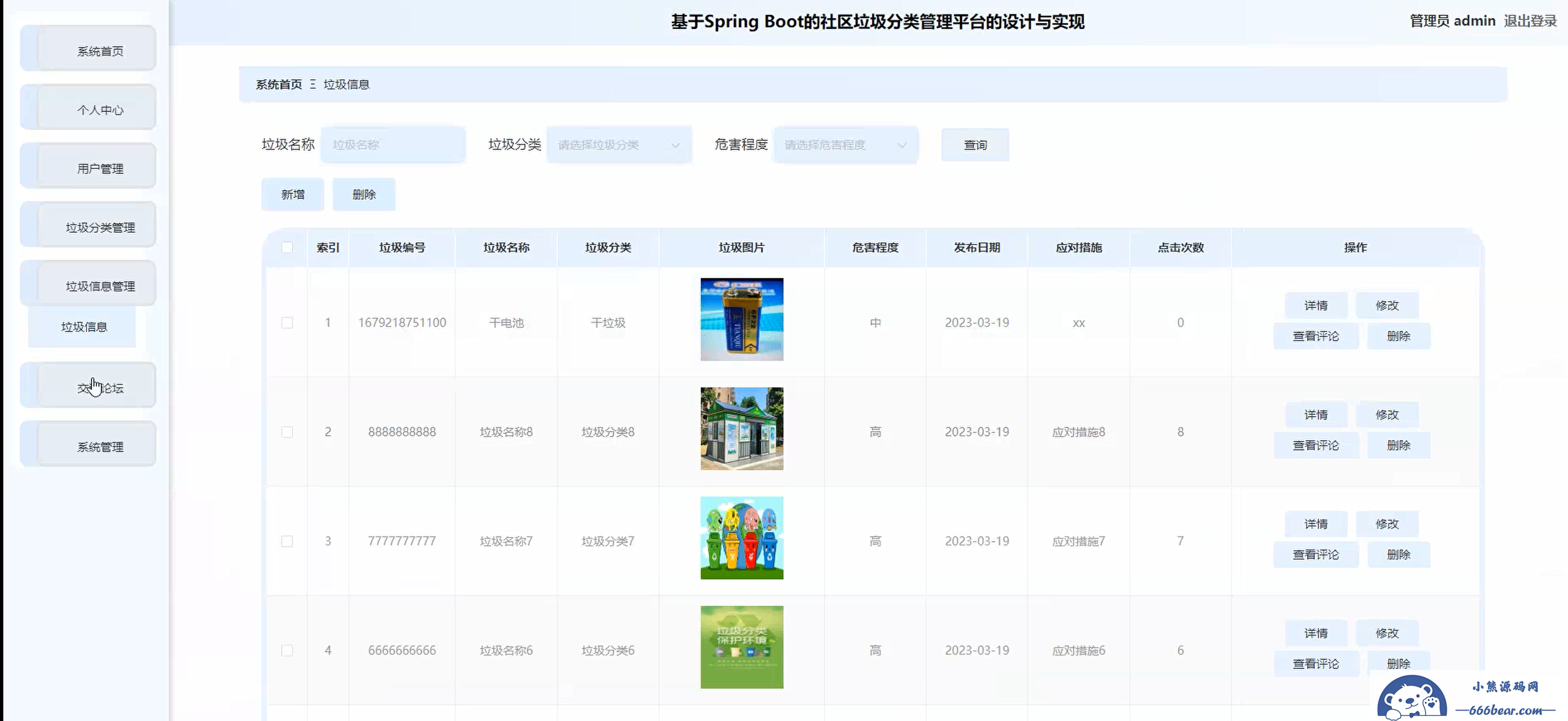Click the 危害程度 dropdown arrow icon
Viewport: 1568px width, 721px height.
902,145
